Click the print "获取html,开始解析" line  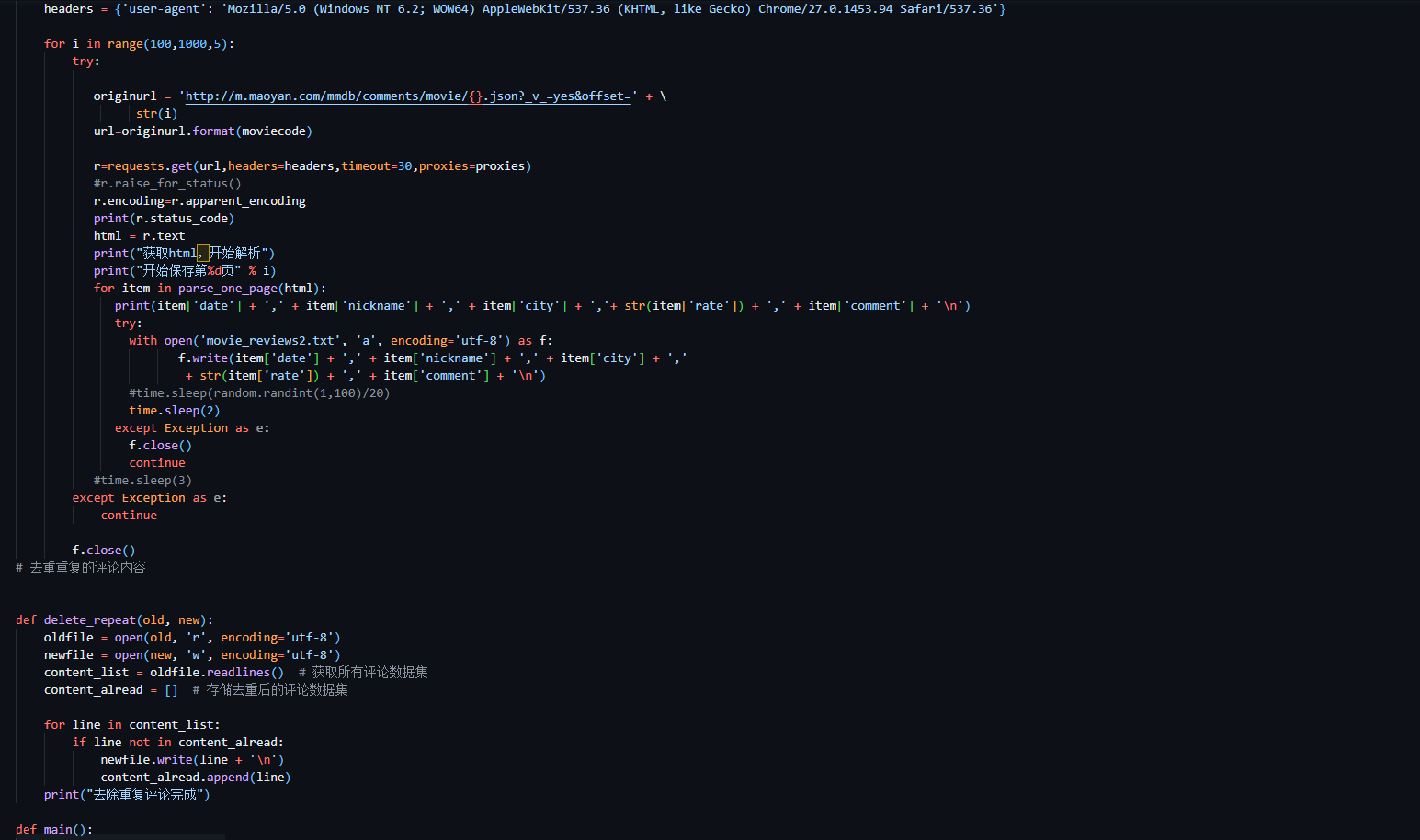tap(184, 254)
